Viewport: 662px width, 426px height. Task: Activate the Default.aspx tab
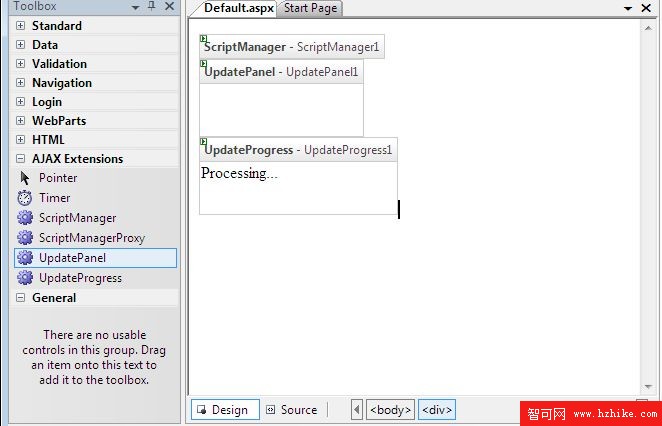[239, 8]
